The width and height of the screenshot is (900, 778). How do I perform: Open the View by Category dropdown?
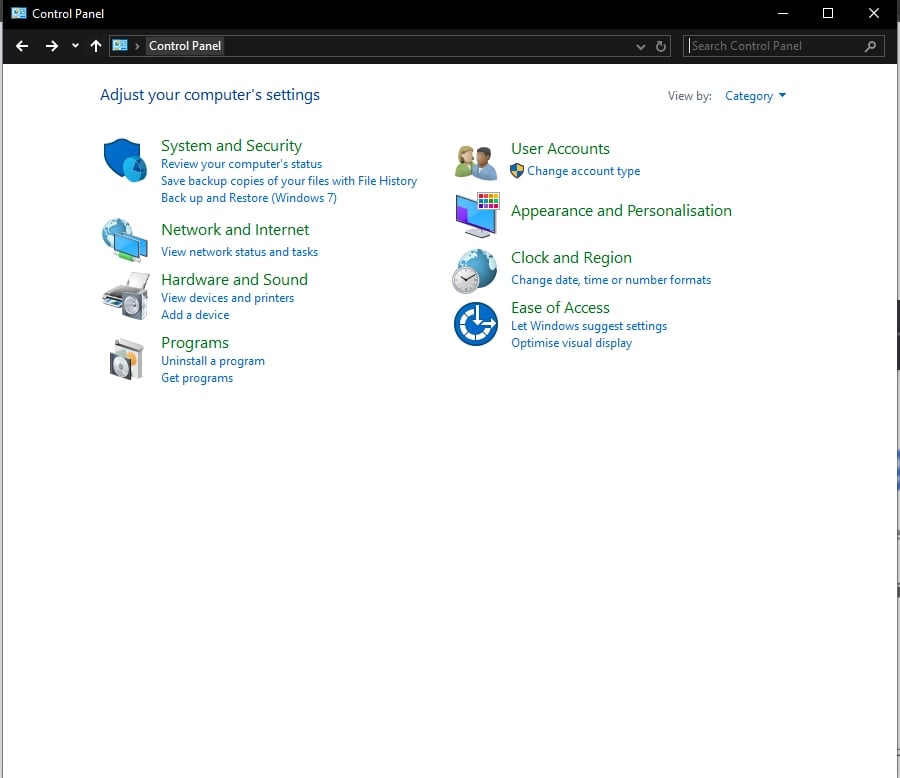click(755, 96)
